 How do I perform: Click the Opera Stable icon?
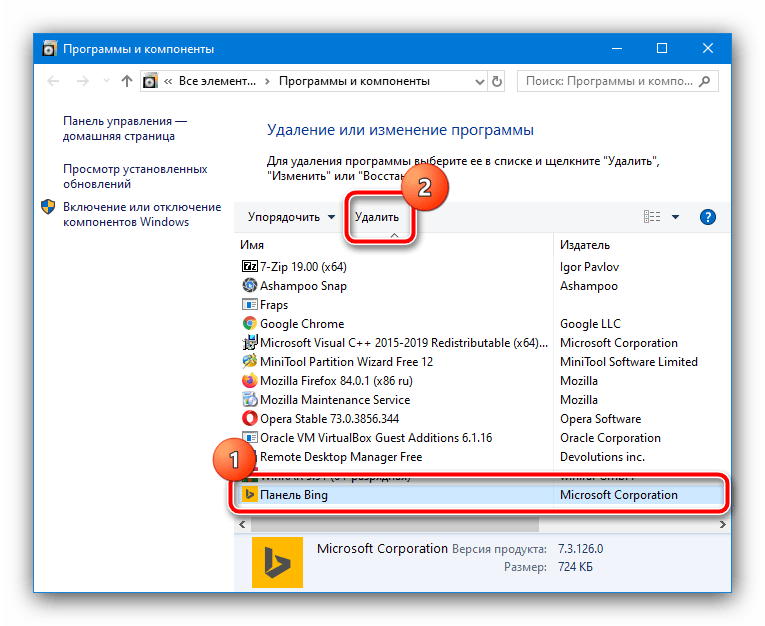pyautogui.click(x=249, y=418)
